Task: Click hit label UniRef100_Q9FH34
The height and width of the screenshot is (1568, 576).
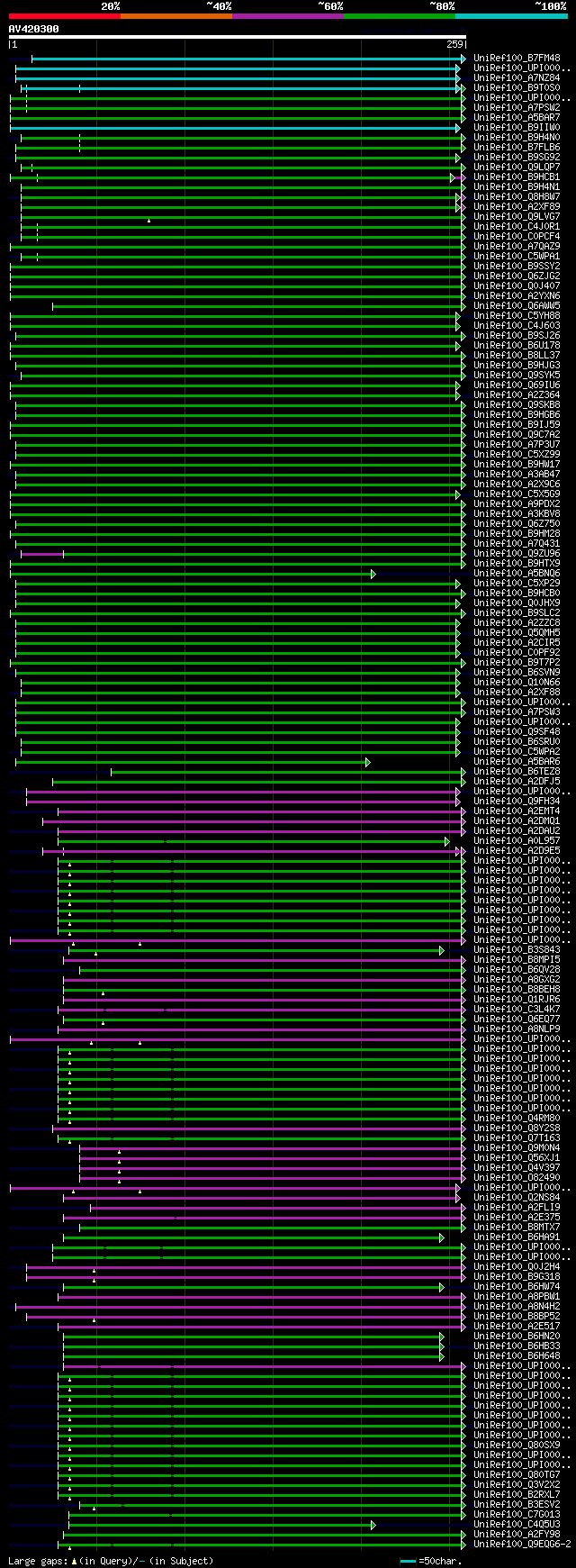Action: pyautogui.click(x=517, y=802)
